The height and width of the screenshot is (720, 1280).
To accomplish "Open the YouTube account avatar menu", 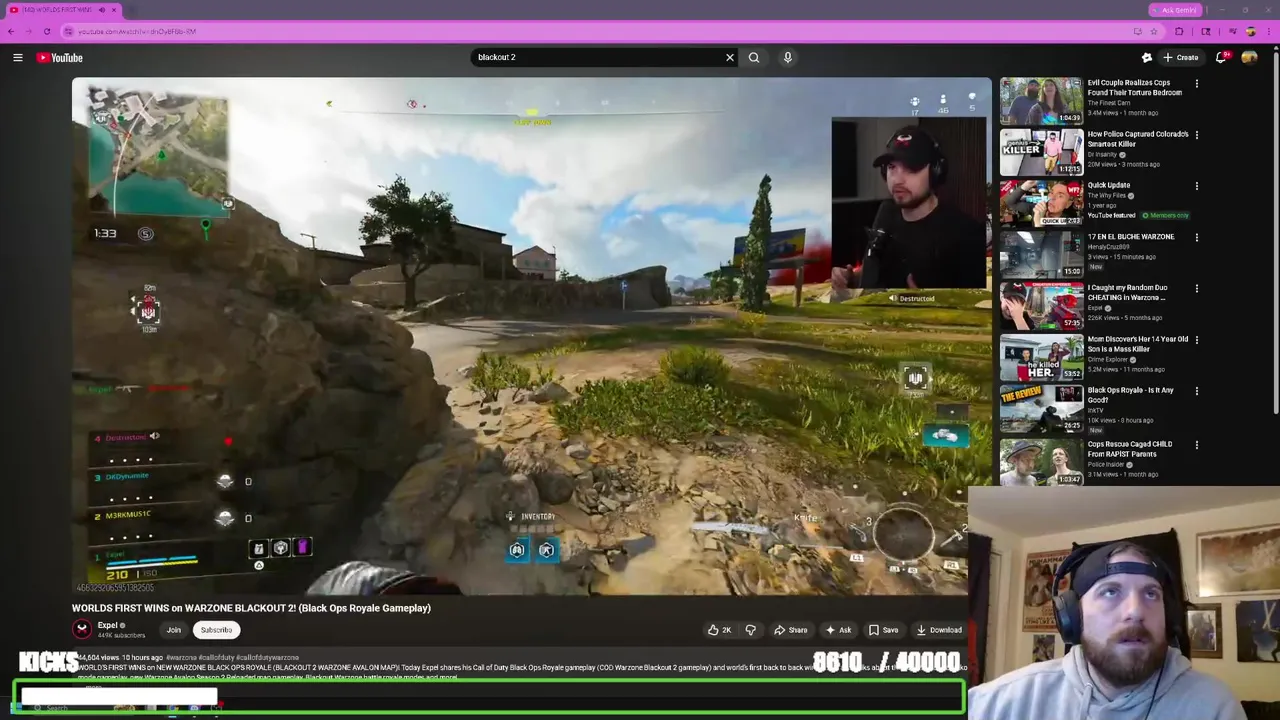I will coord(1249,58).
